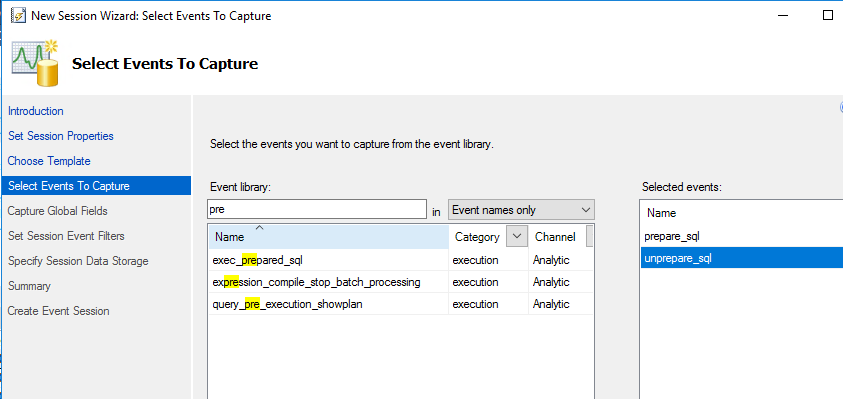Jump to the Choose Template step

tap(49, 161)
